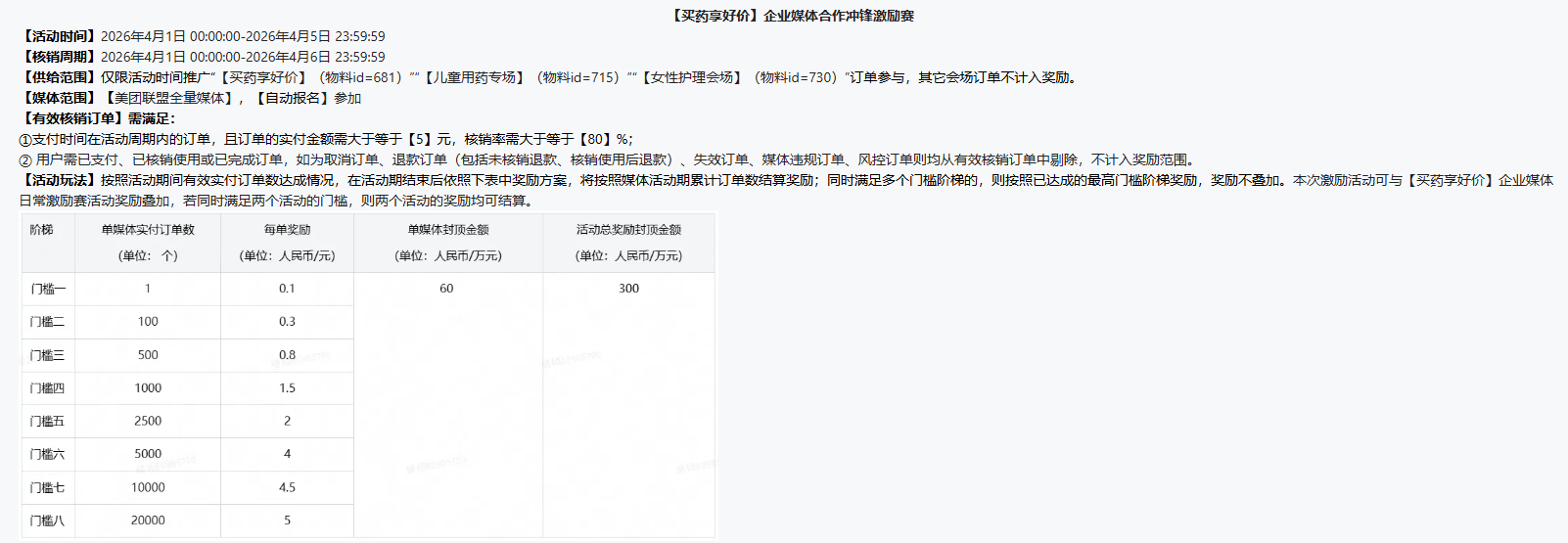Screen dimensions: 1568x543
Task: Click the 【供给范围】 heading
Action: (59, 77)
